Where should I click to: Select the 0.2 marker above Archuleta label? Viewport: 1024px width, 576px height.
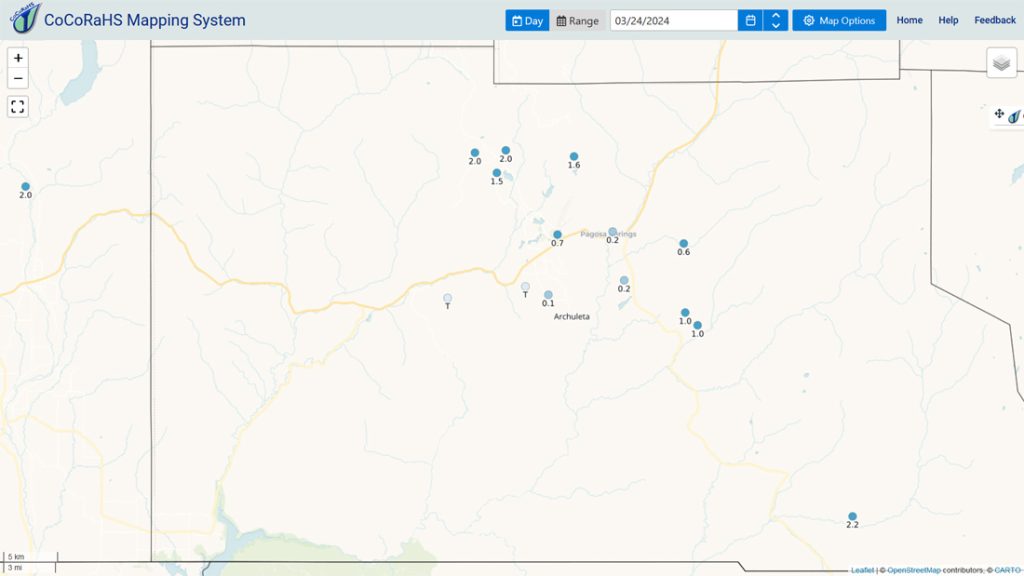pyautogui.click(x=624, y=280)
